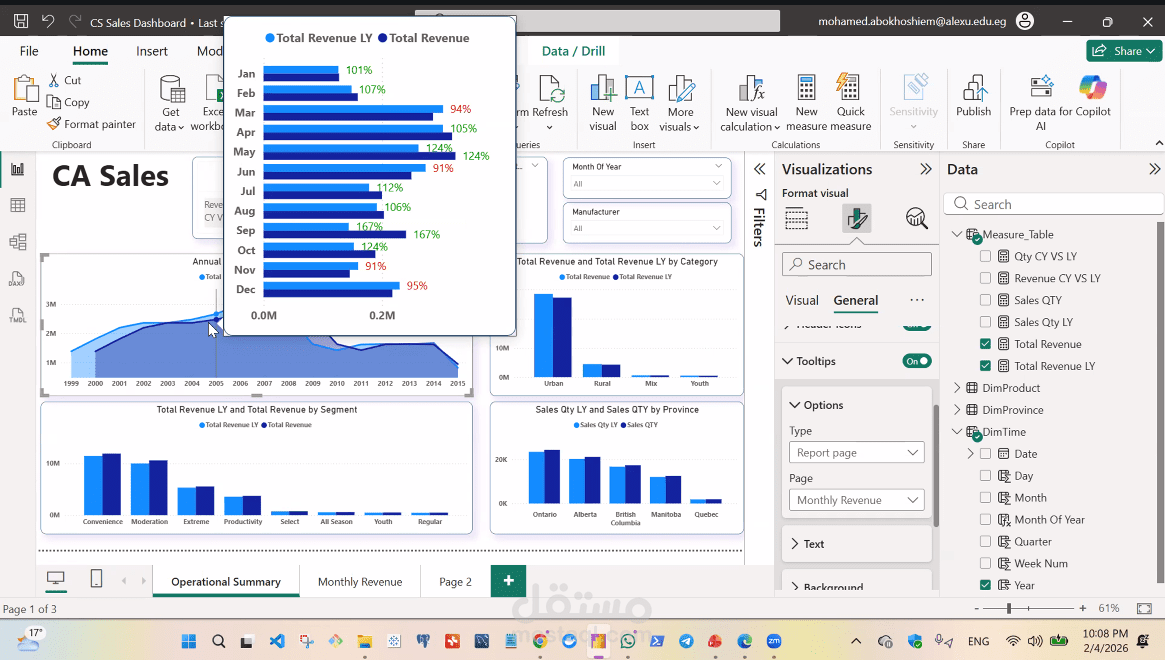The image size is (1165, 660).
Task: Open Manufacturer slicer dropdown
Action: [x=646, y=228]
